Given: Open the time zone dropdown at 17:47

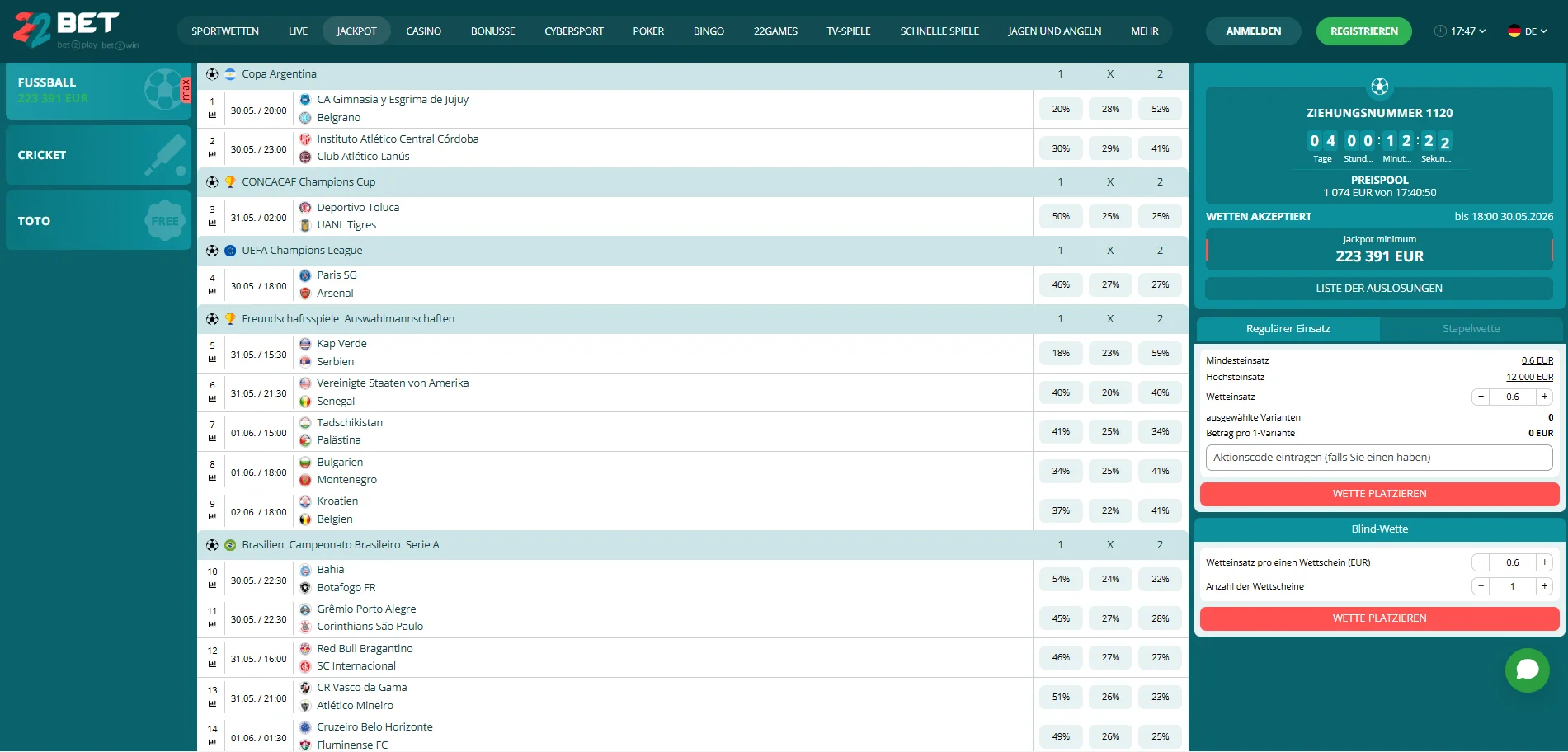Looking at the screenshot, I should pyautogui.click(x=1460, y=31).
